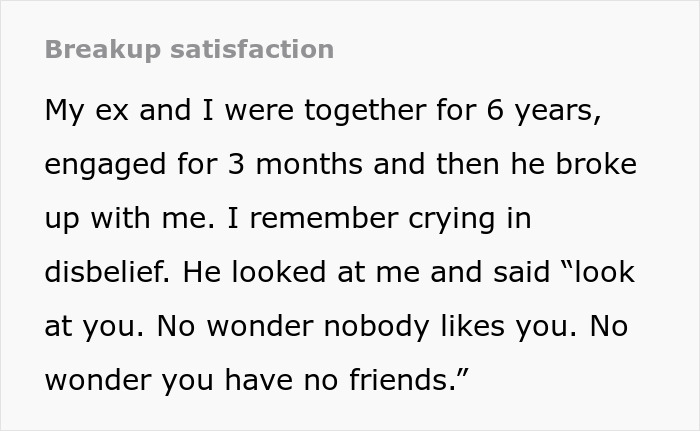The height and width of the screenshot is (431, 700).
Task: Click the 'Breakup satisfaction' heading
Action: coord(189,49)
